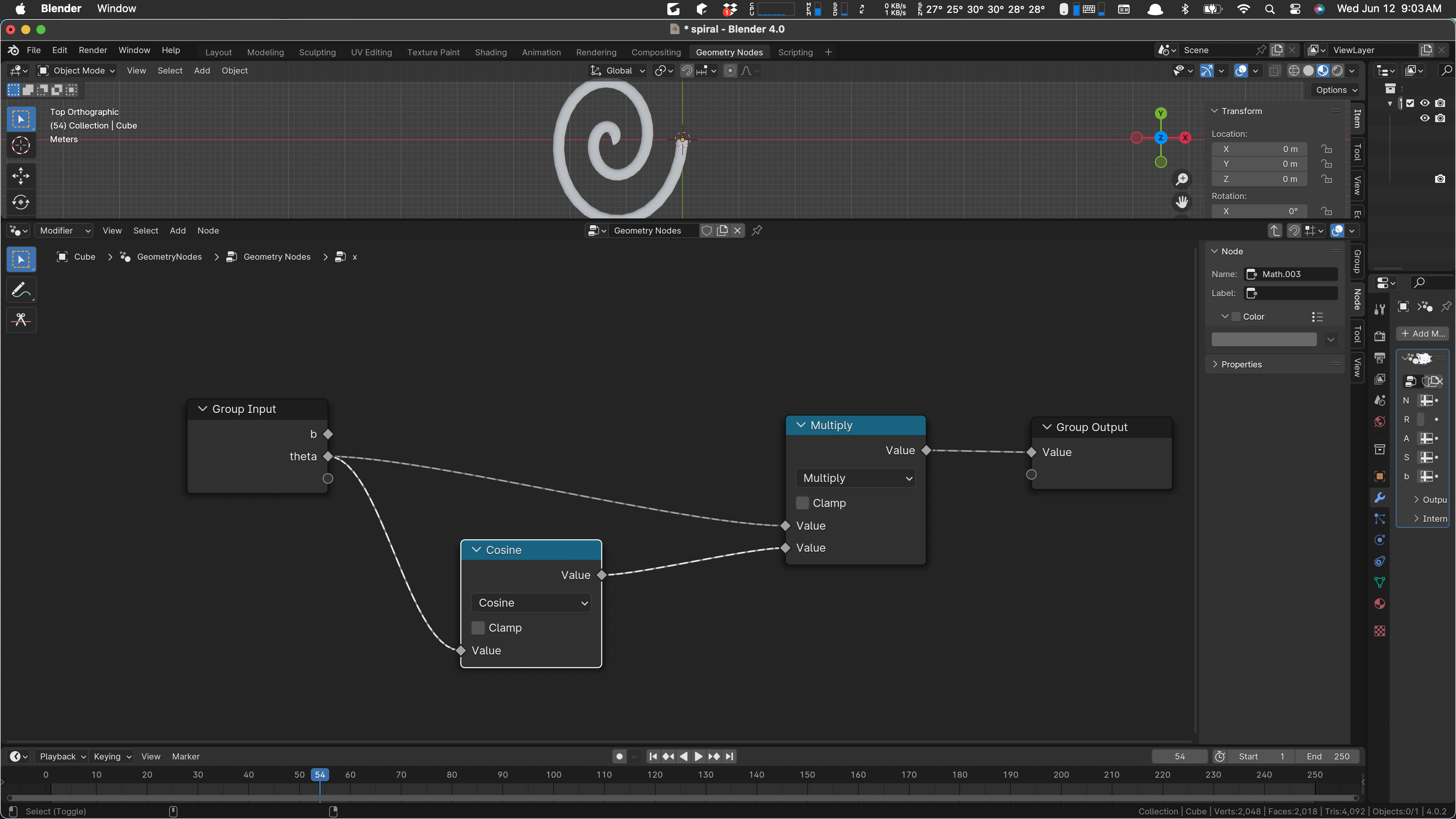Open the Object Data properties tab

pyautogui.click(x=1379, y=582)
